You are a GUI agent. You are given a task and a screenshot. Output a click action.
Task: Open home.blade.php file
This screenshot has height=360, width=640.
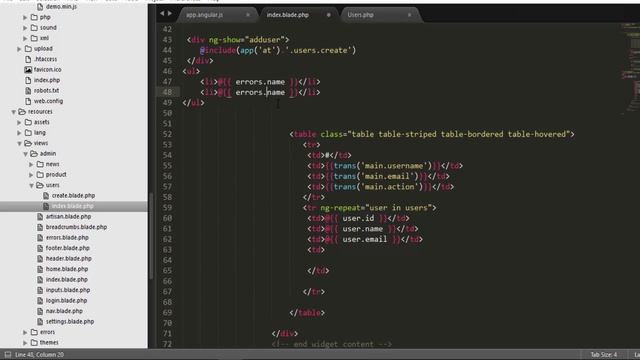point(67,269)
